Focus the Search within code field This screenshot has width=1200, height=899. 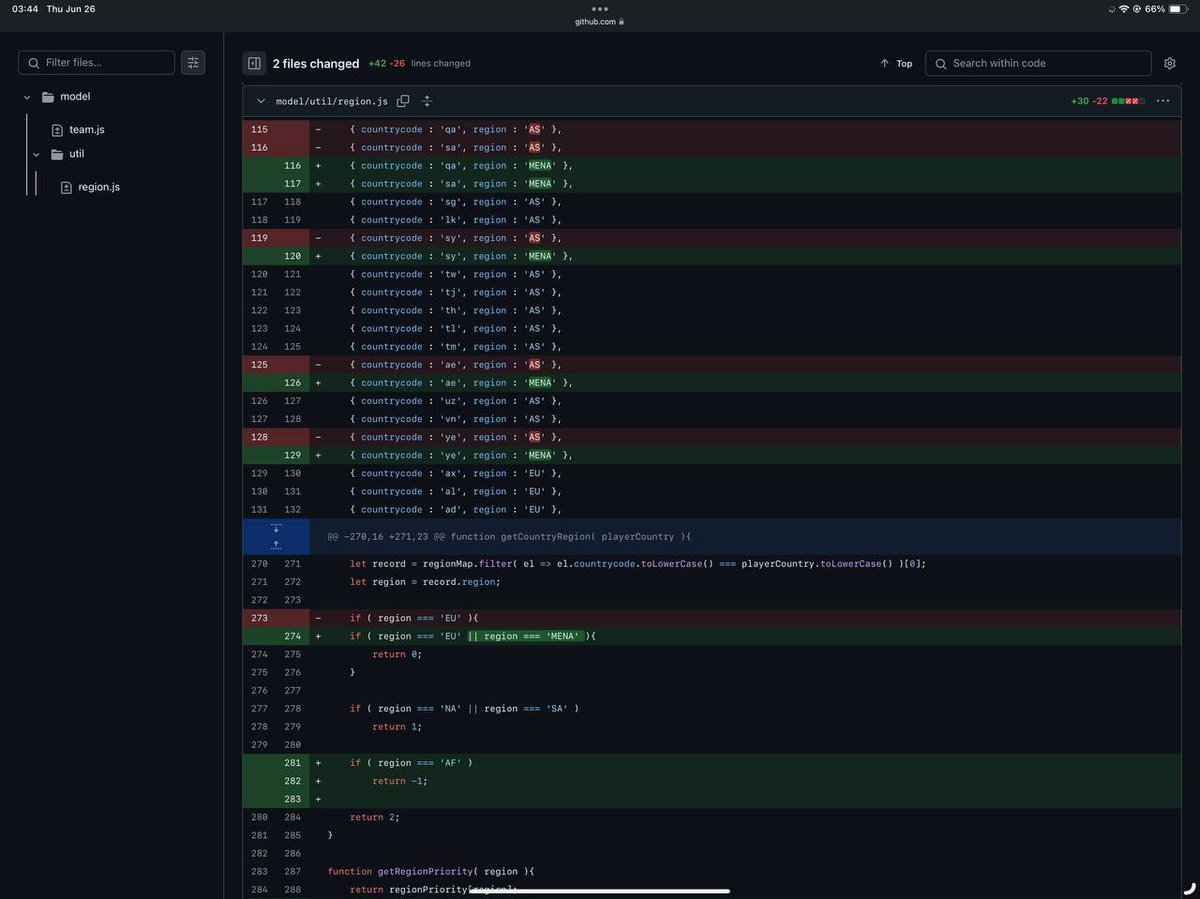point(1038,63)
